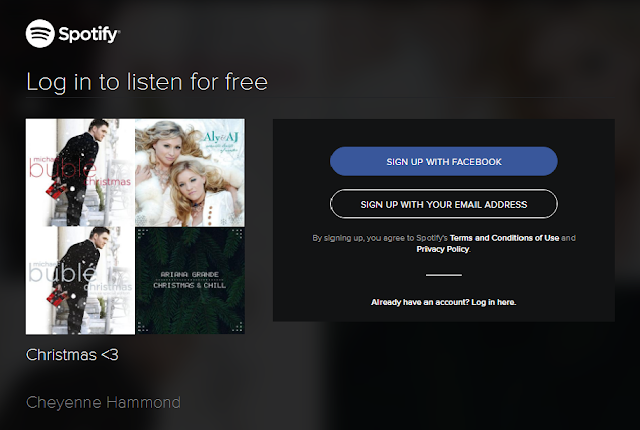
Task: Select the red Michael Bublé Christmas album cover
Action: 80,172
